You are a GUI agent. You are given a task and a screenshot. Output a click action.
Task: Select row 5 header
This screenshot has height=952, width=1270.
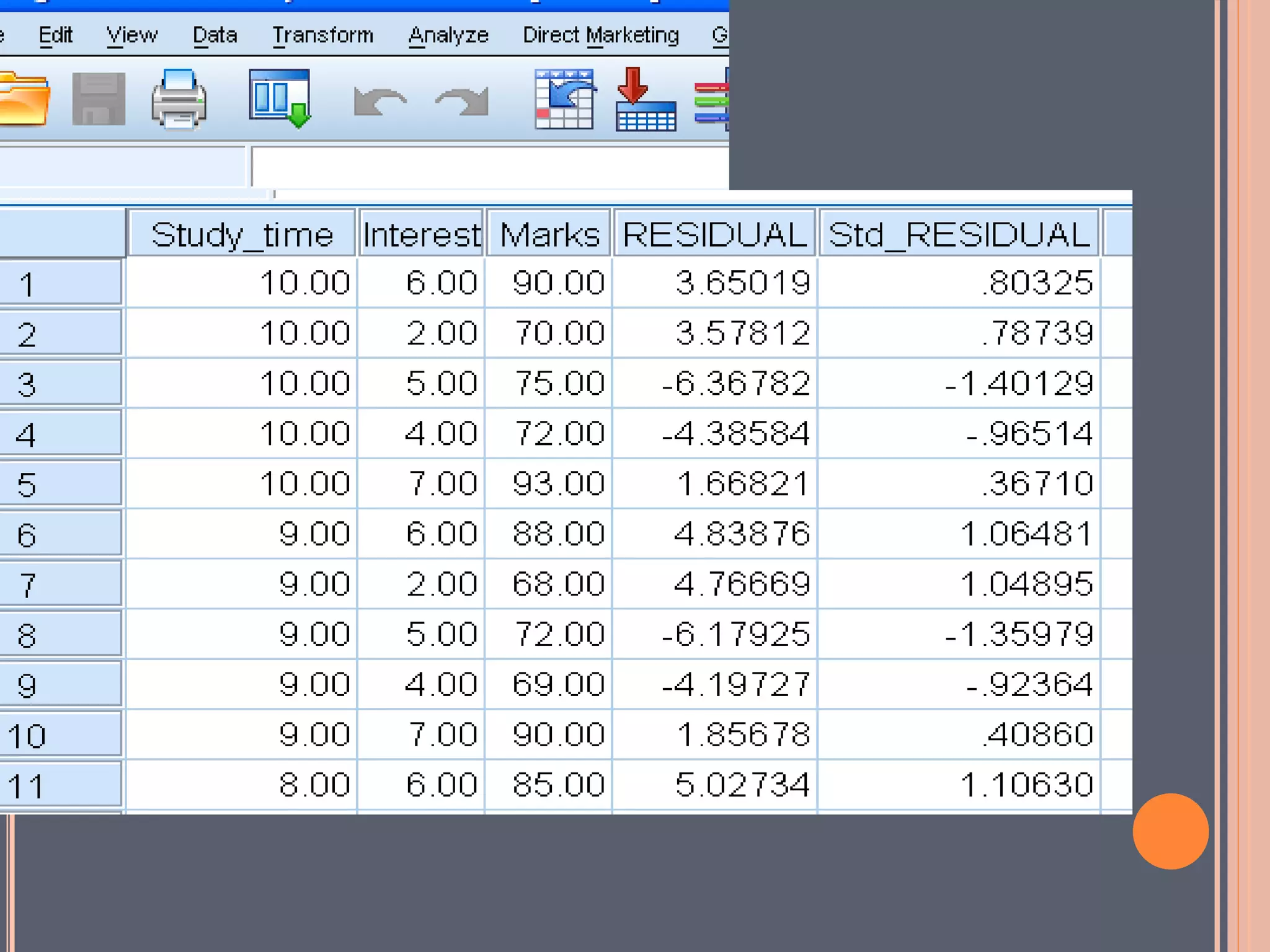coord(61,484)
